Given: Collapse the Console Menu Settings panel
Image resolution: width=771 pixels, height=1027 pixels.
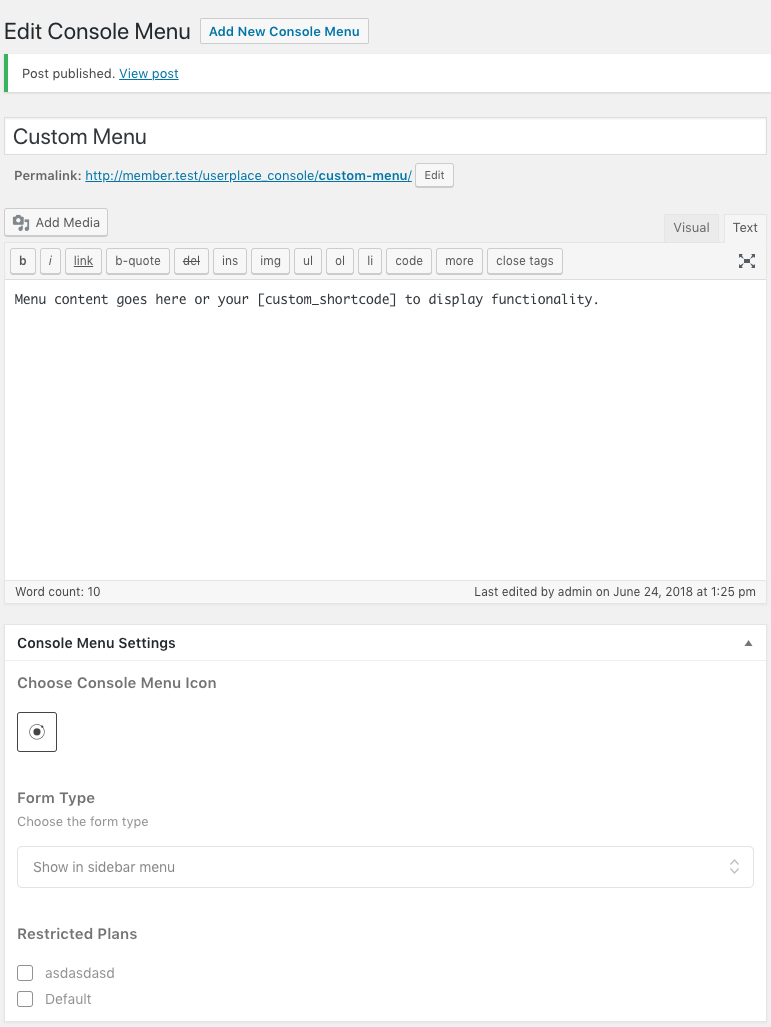Looking at the screenshot, I should [x=748, y=643].
